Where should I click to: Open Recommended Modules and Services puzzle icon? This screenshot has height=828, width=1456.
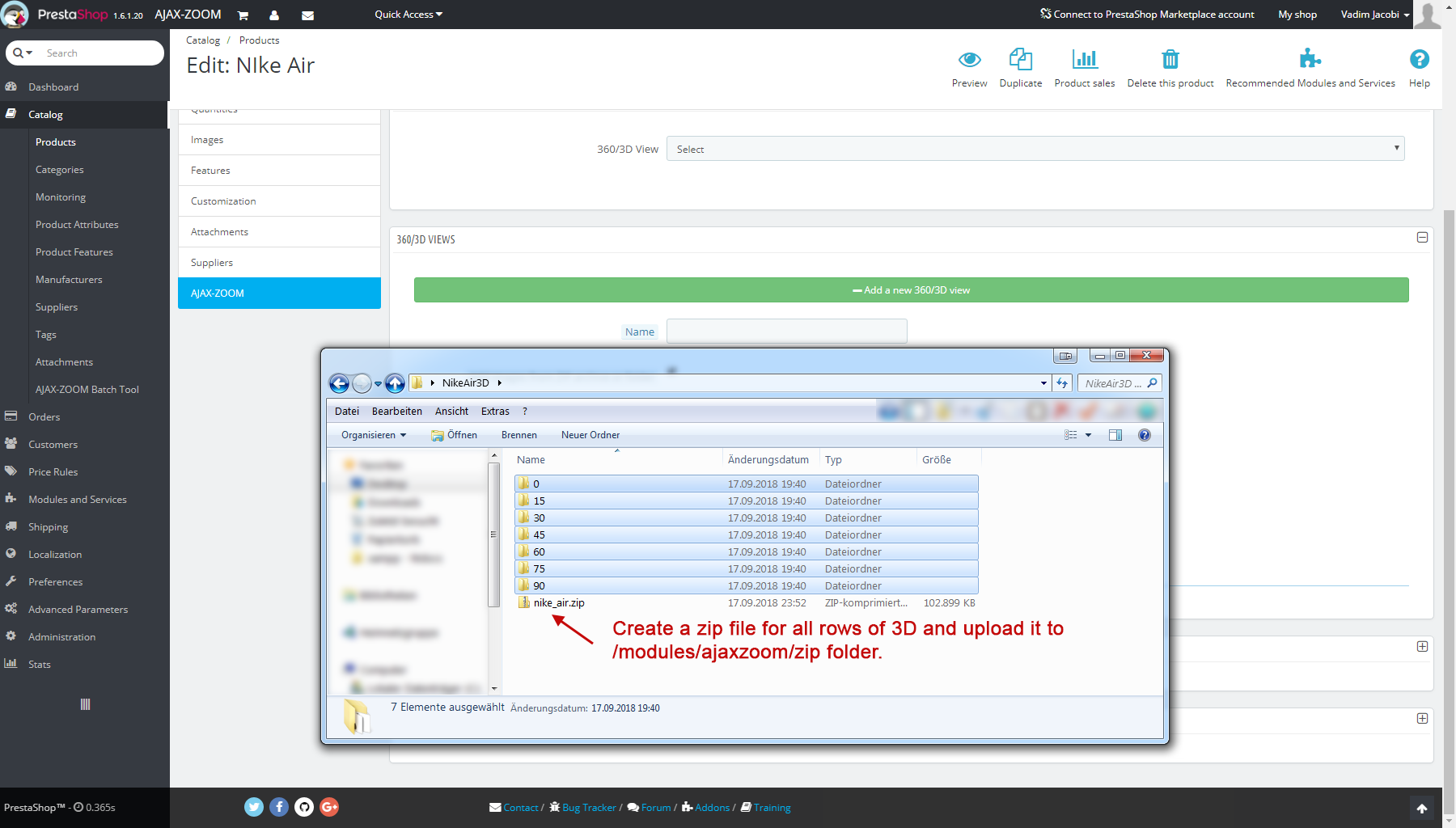(x=1310, y=58)
